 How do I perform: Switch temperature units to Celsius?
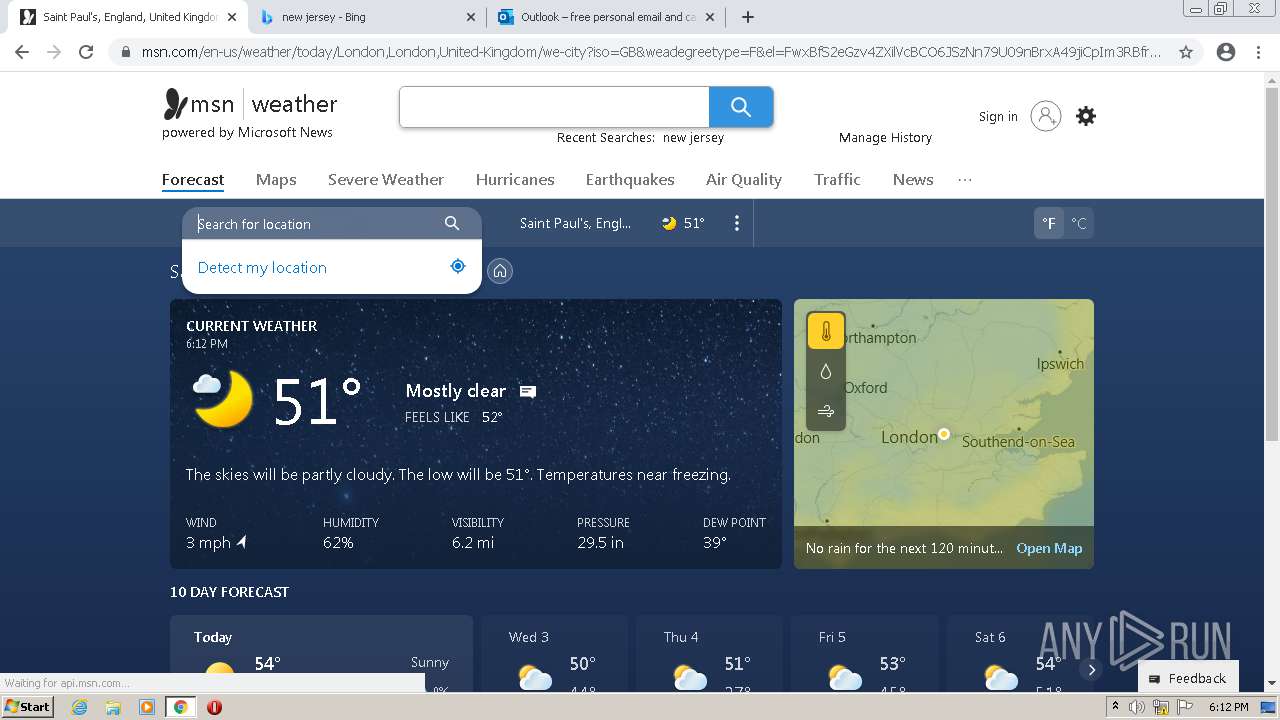coord(1078,223)
